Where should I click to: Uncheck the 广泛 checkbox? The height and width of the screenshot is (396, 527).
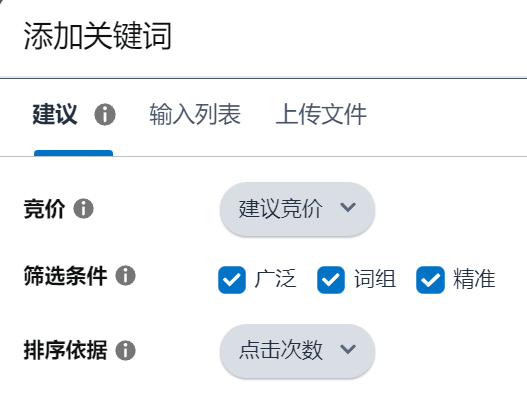[x=232, y=280]
